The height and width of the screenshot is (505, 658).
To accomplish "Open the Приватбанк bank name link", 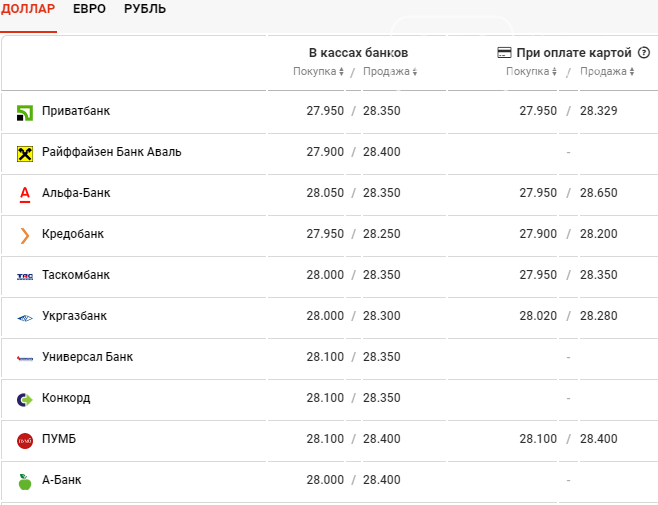I will pyautogui.click(x=76, y=111).
